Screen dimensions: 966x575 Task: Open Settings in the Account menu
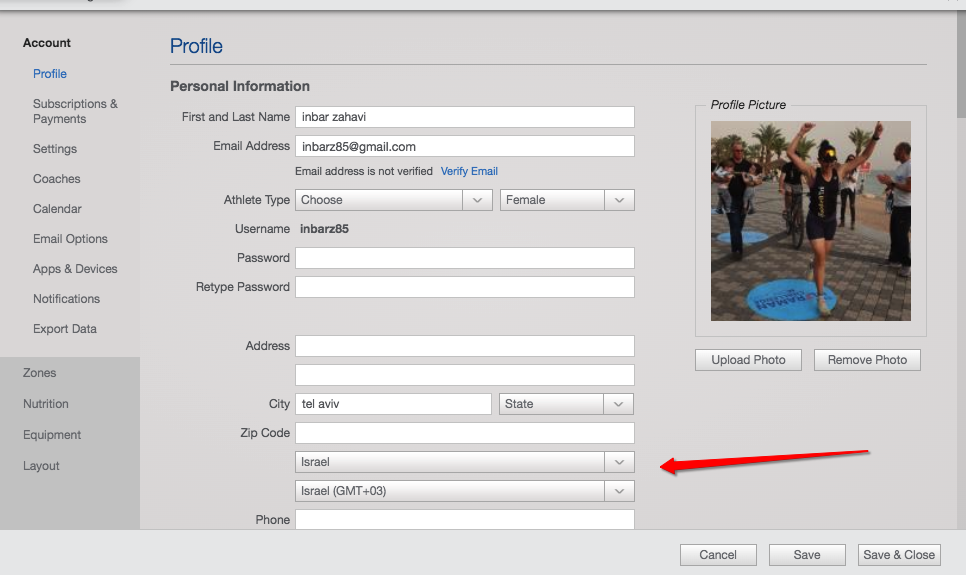55,149
